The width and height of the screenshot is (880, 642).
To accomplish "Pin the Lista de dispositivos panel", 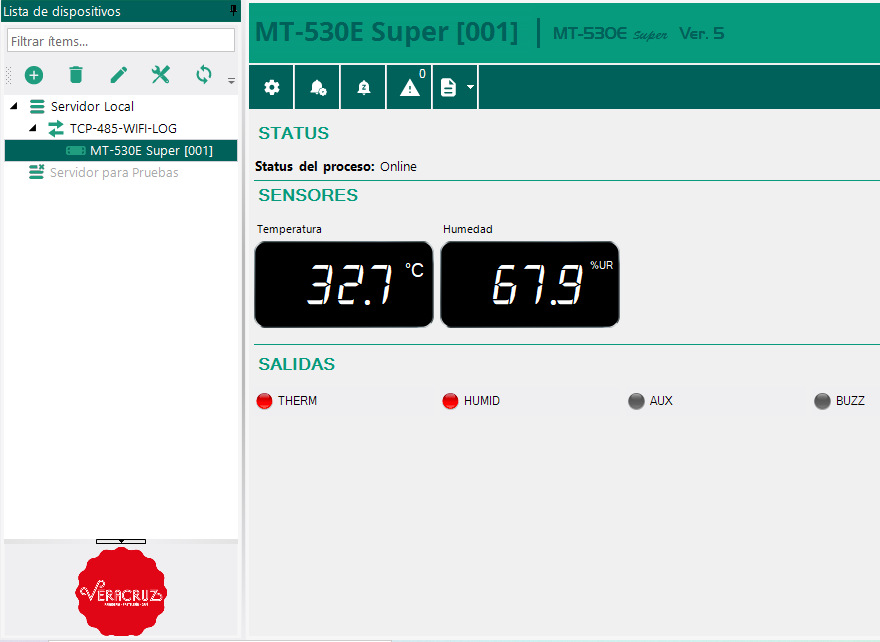I will [x=234, y=11].
